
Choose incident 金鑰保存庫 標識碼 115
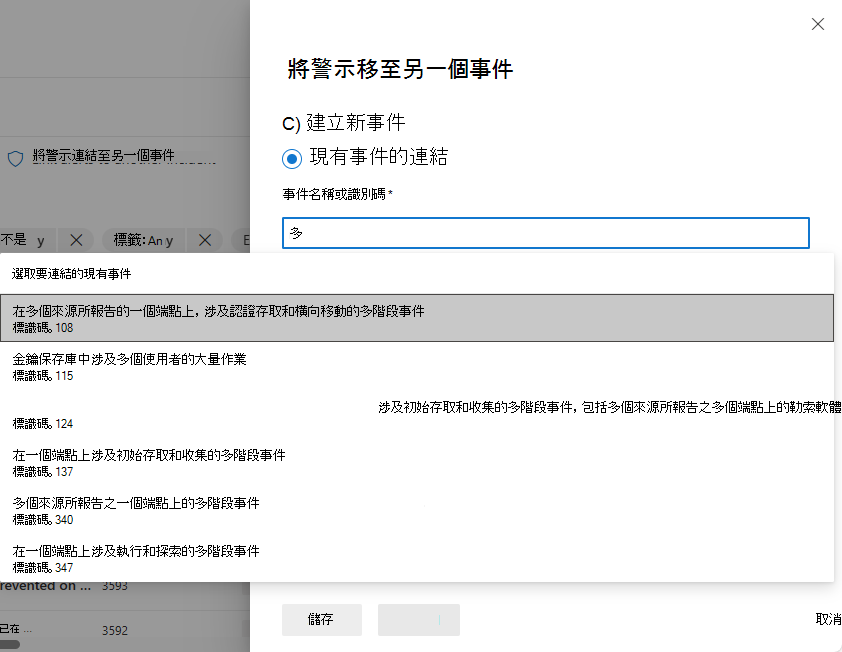pos(417,366)
